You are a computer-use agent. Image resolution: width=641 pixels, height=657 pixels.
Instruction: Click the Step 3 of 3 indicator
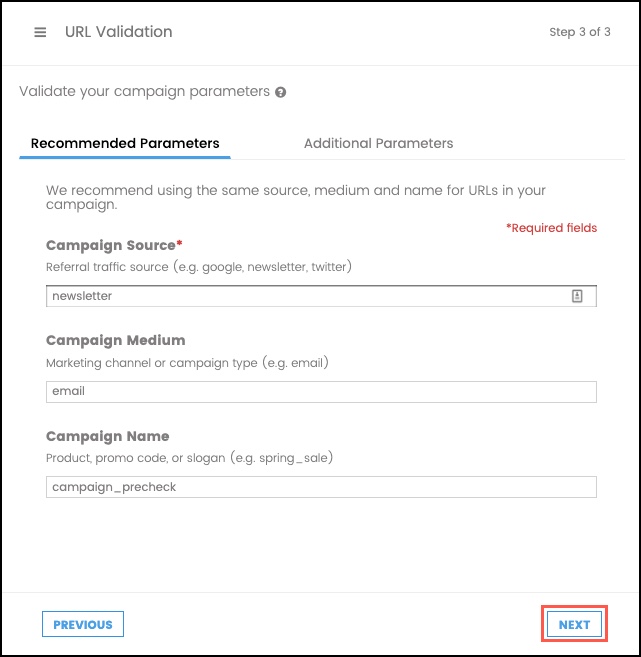579,32
